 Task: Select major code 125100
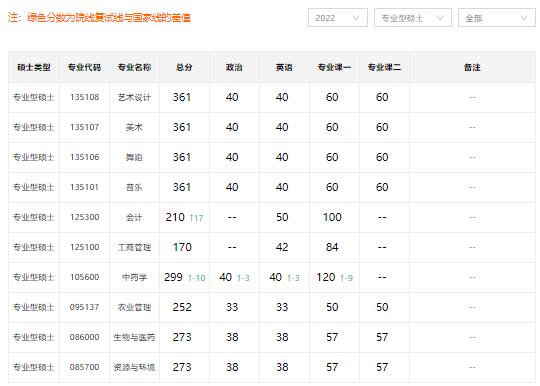point(84,247)
